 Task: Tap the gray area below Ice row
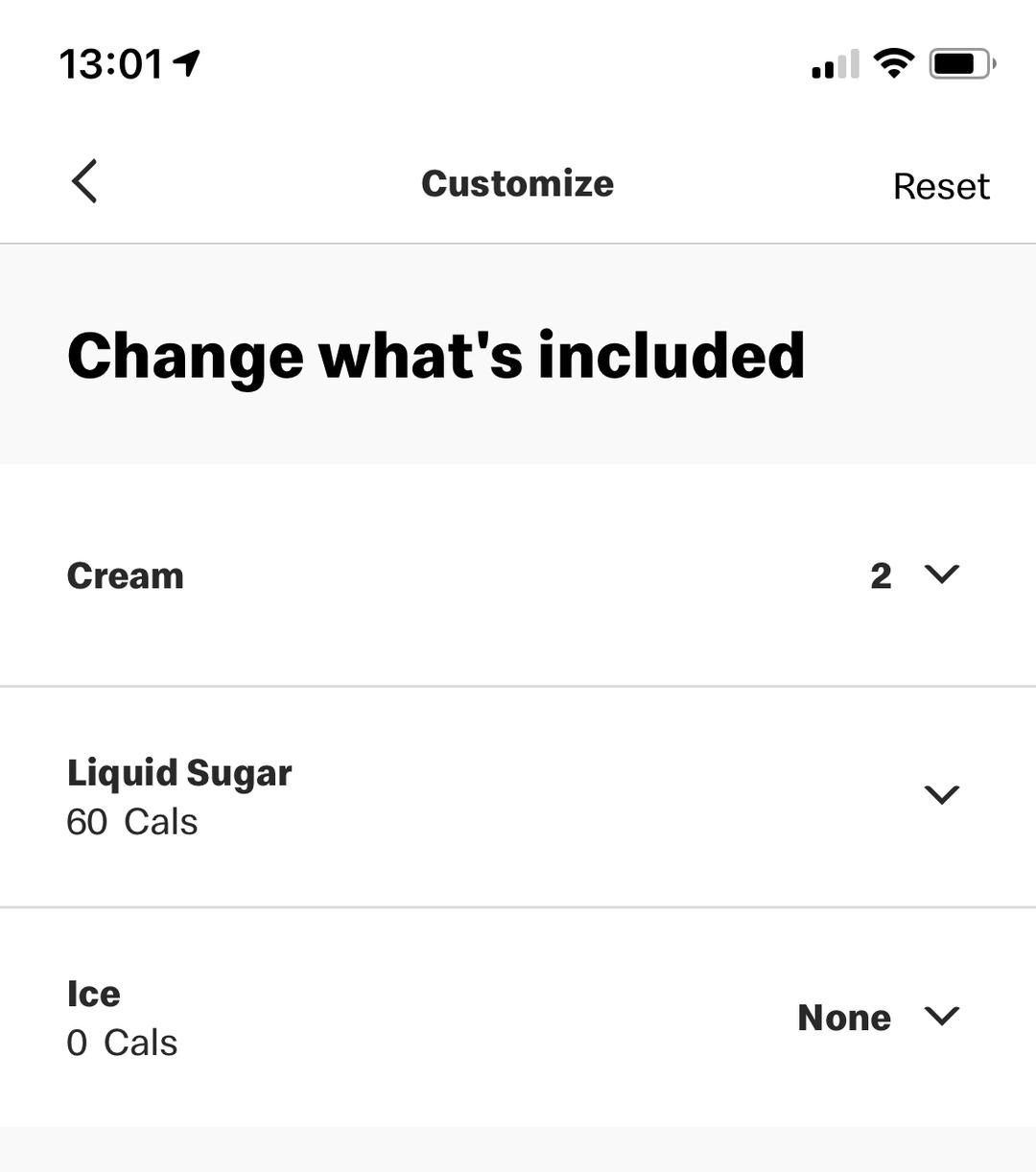518,1150
